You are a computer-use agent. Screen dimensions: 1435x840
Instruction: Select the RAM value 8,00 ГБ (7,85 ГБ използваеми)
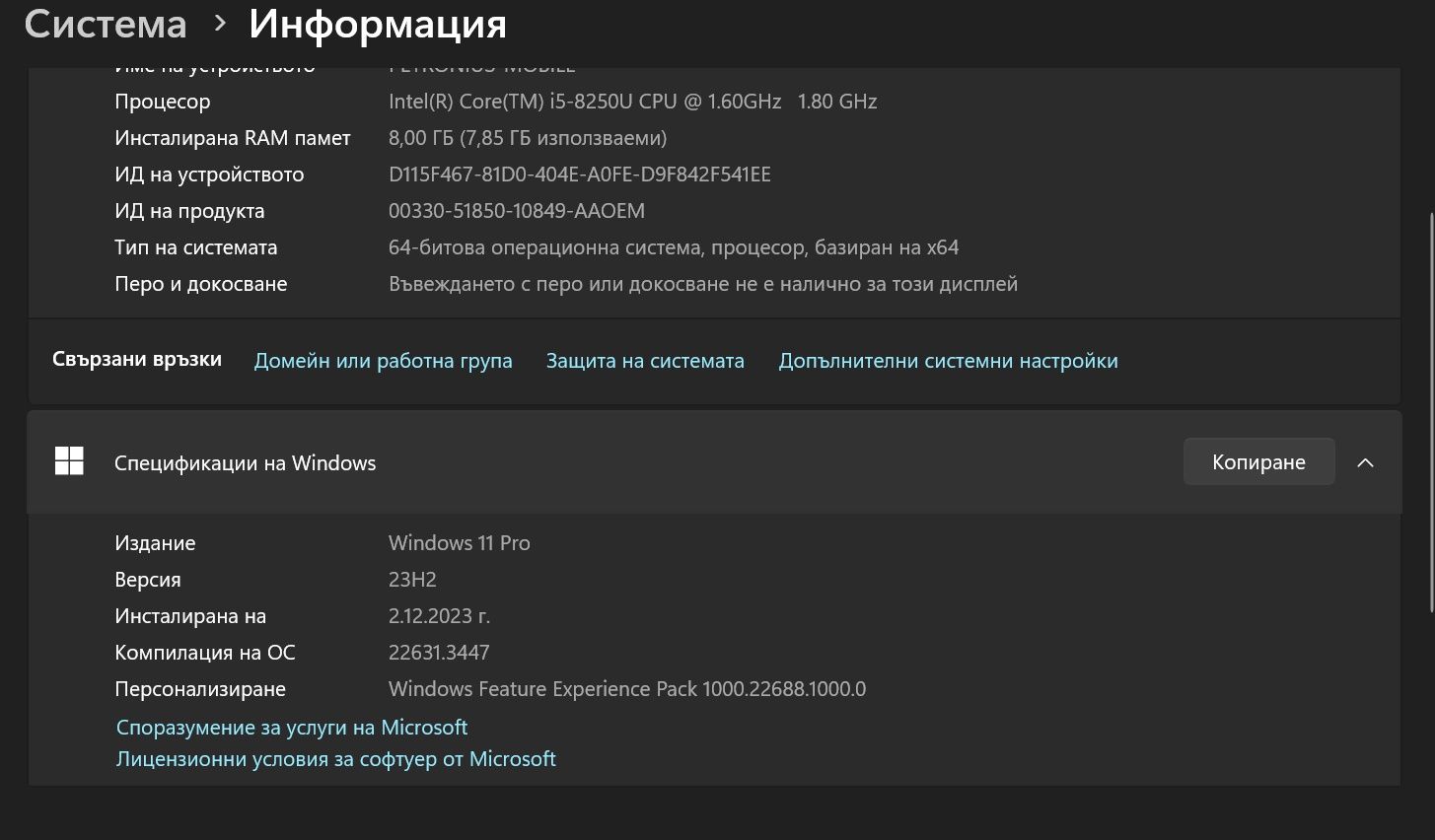528,138
